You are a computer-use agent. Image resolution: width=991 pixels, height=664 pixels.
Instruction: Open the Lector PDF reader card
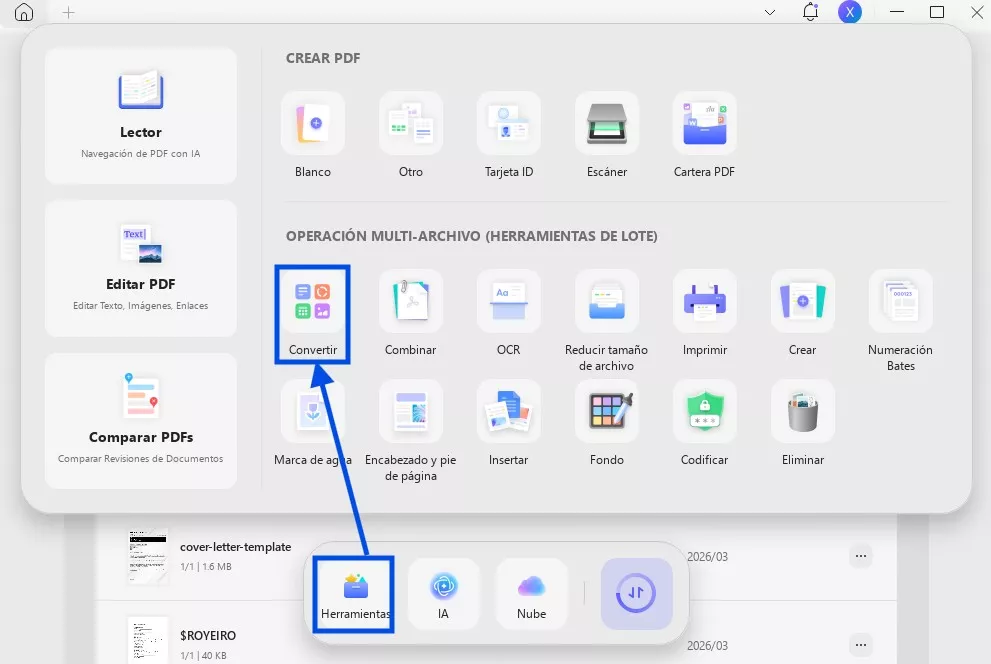(x=141, y=116)
